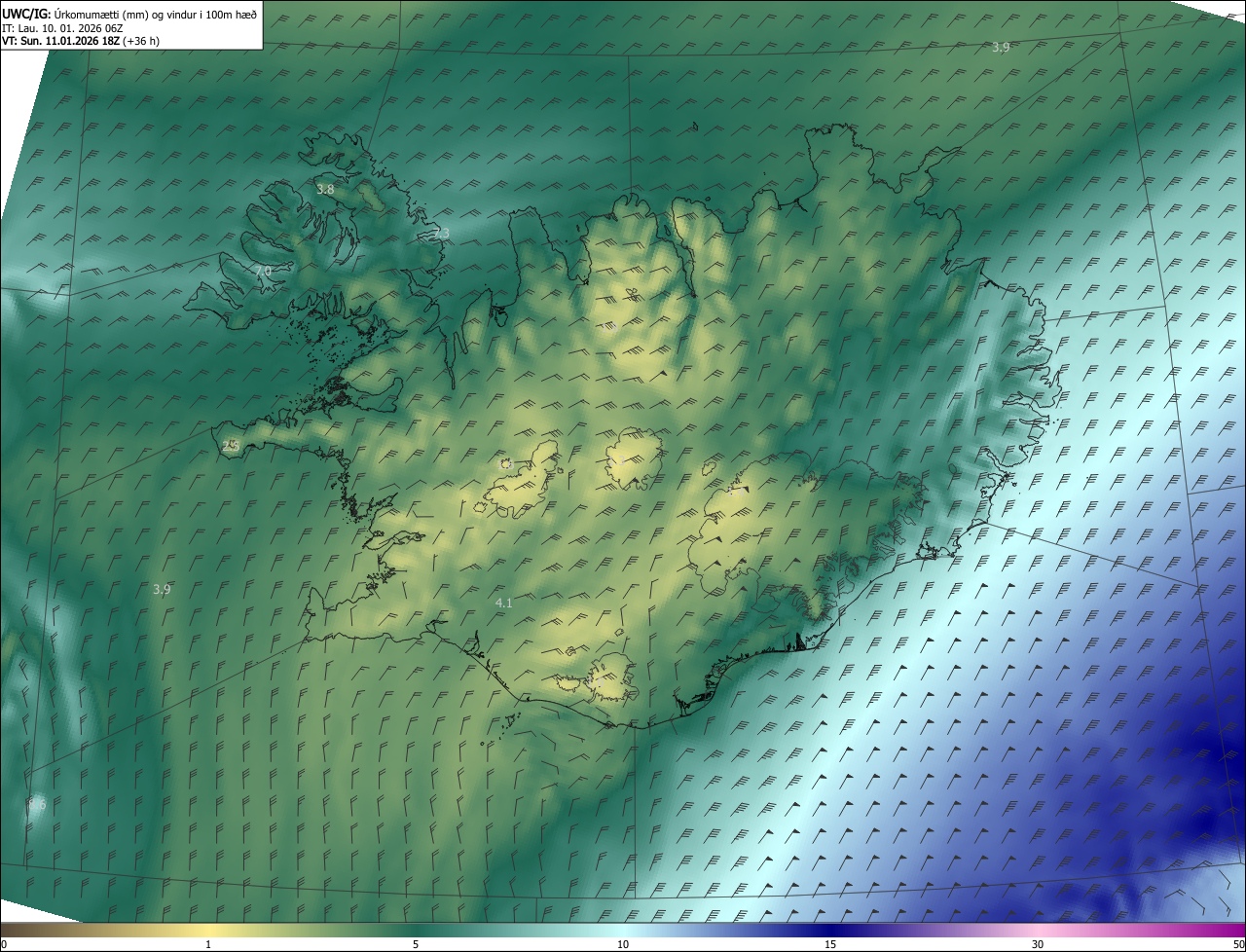Click the 3.9 value west of Reykjanes
1246x952 pixels.
pos(162,589)
